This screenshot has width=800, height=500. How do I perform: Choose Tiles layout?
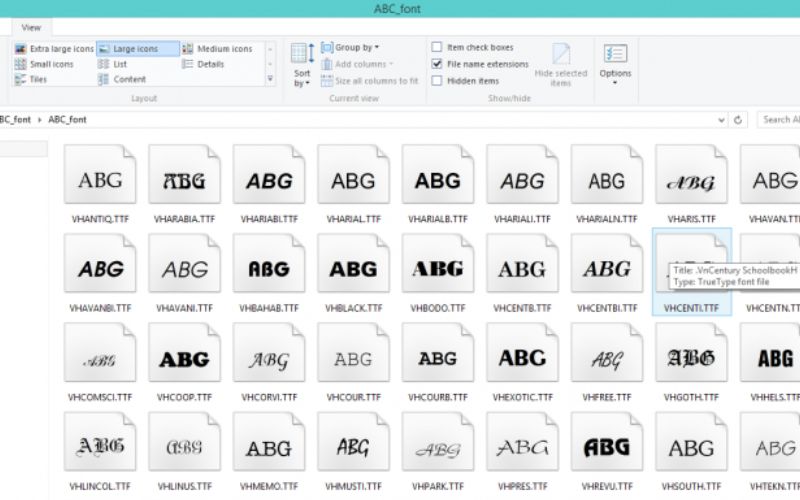31,80
